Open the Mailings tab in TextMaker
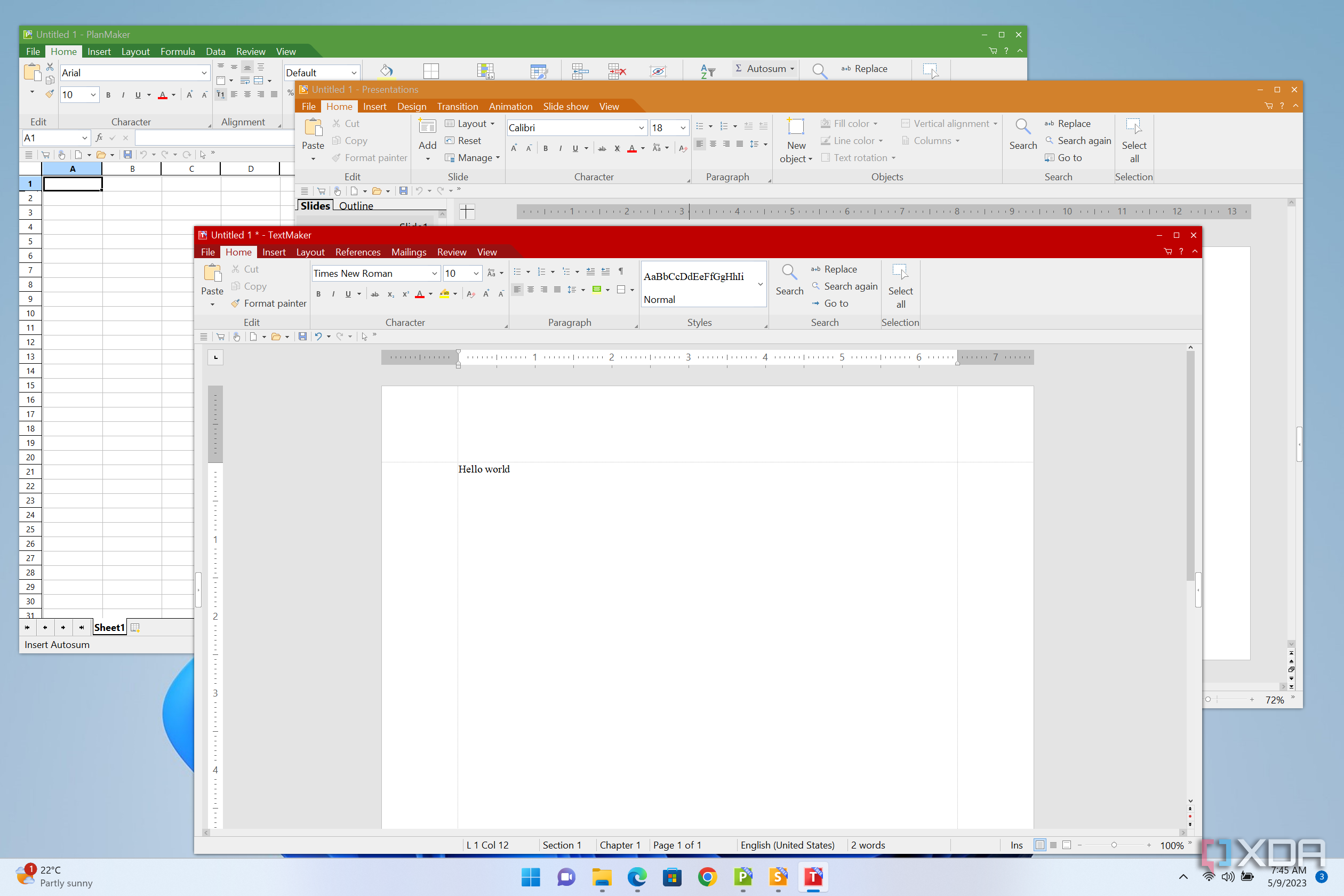The image size is (1344, 896). tap(409, 252)
